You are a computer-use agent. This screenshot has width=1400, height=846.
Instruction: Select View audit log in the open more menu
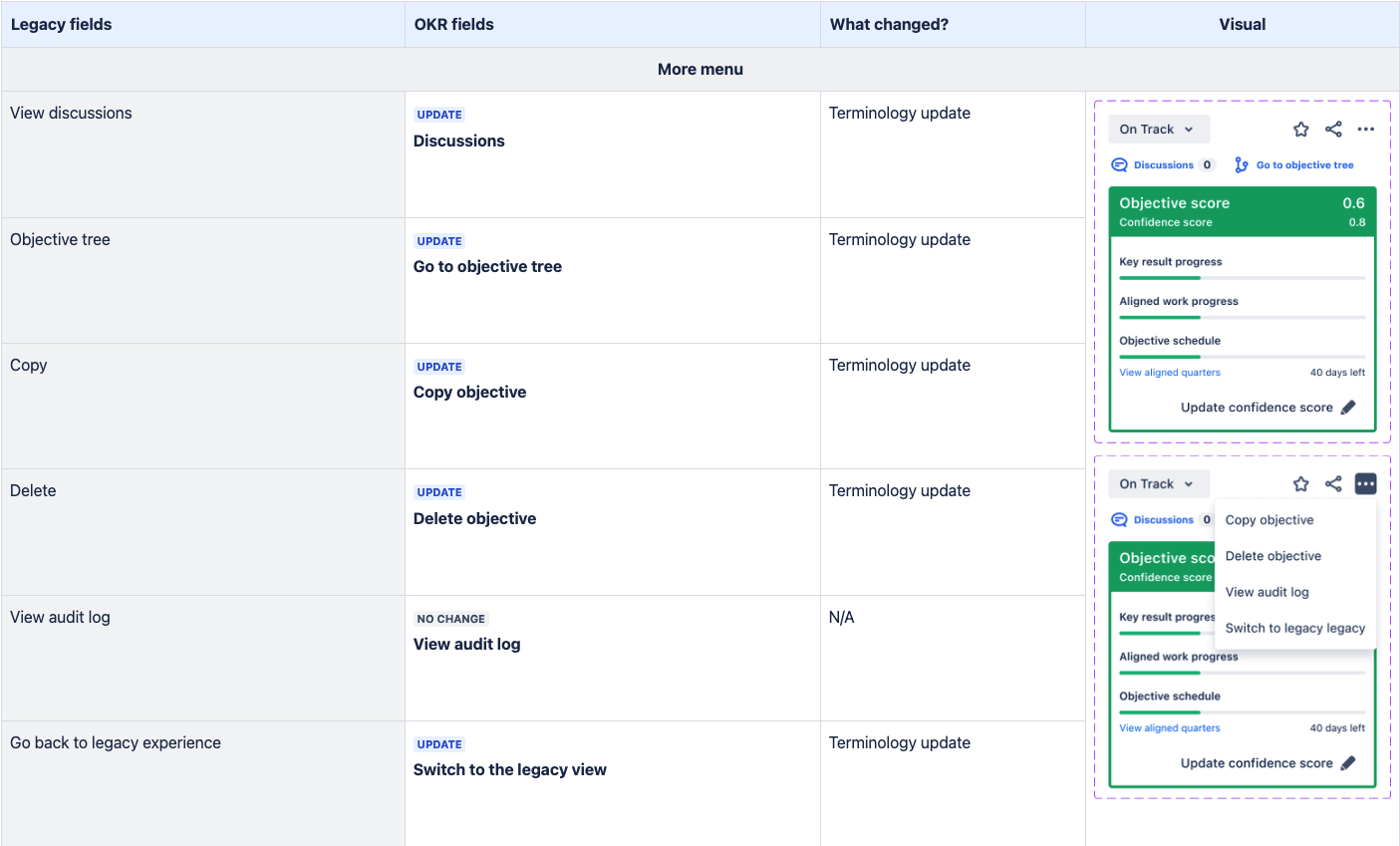coord(1267,592)
